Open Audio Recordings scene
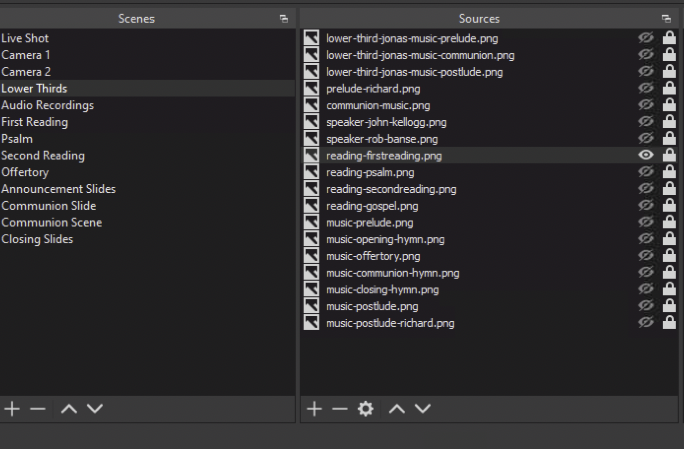 coord(147,105)
